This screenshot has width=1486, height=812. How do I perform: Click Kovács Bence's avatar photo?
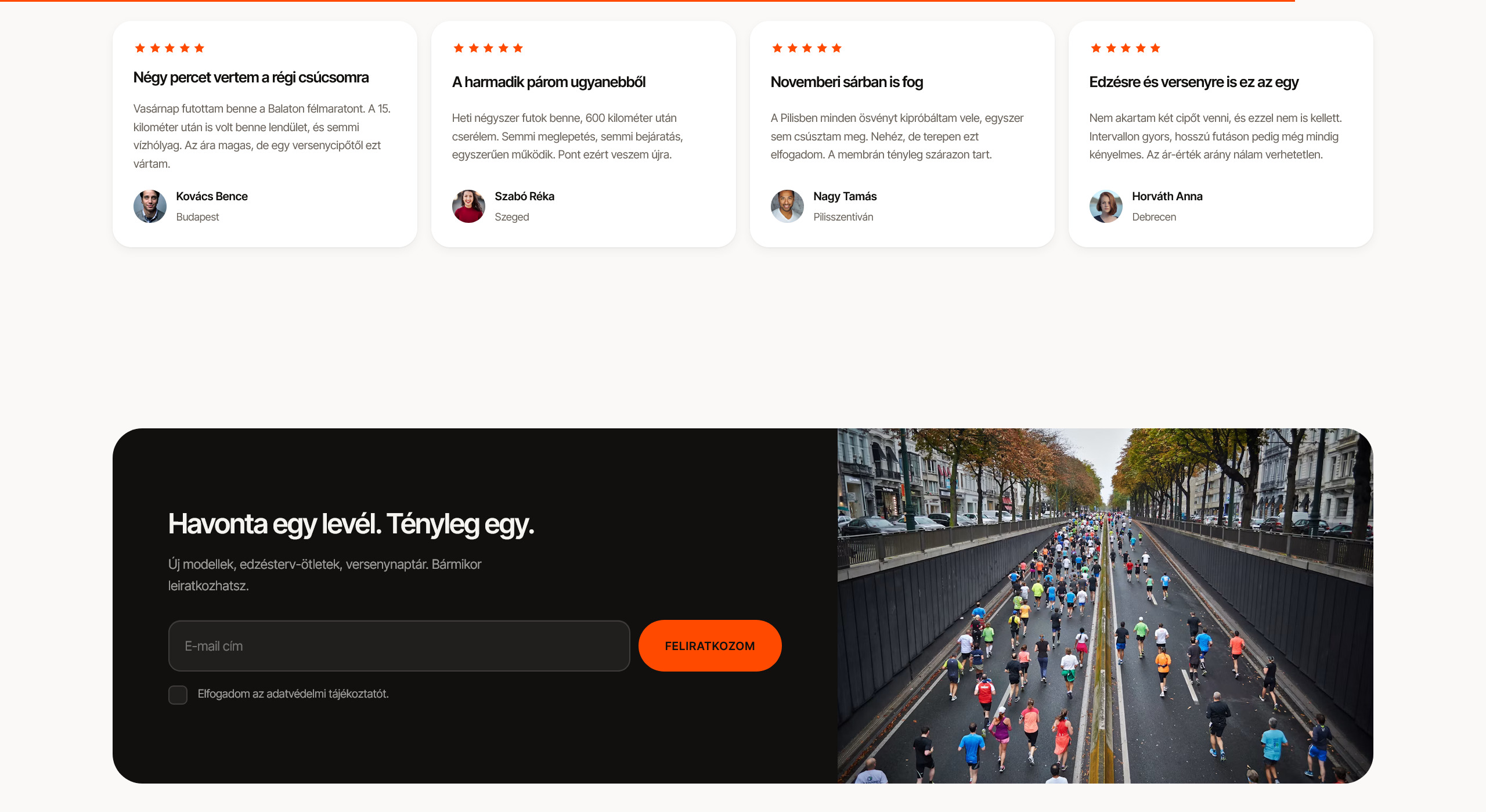tap(150, 206)
